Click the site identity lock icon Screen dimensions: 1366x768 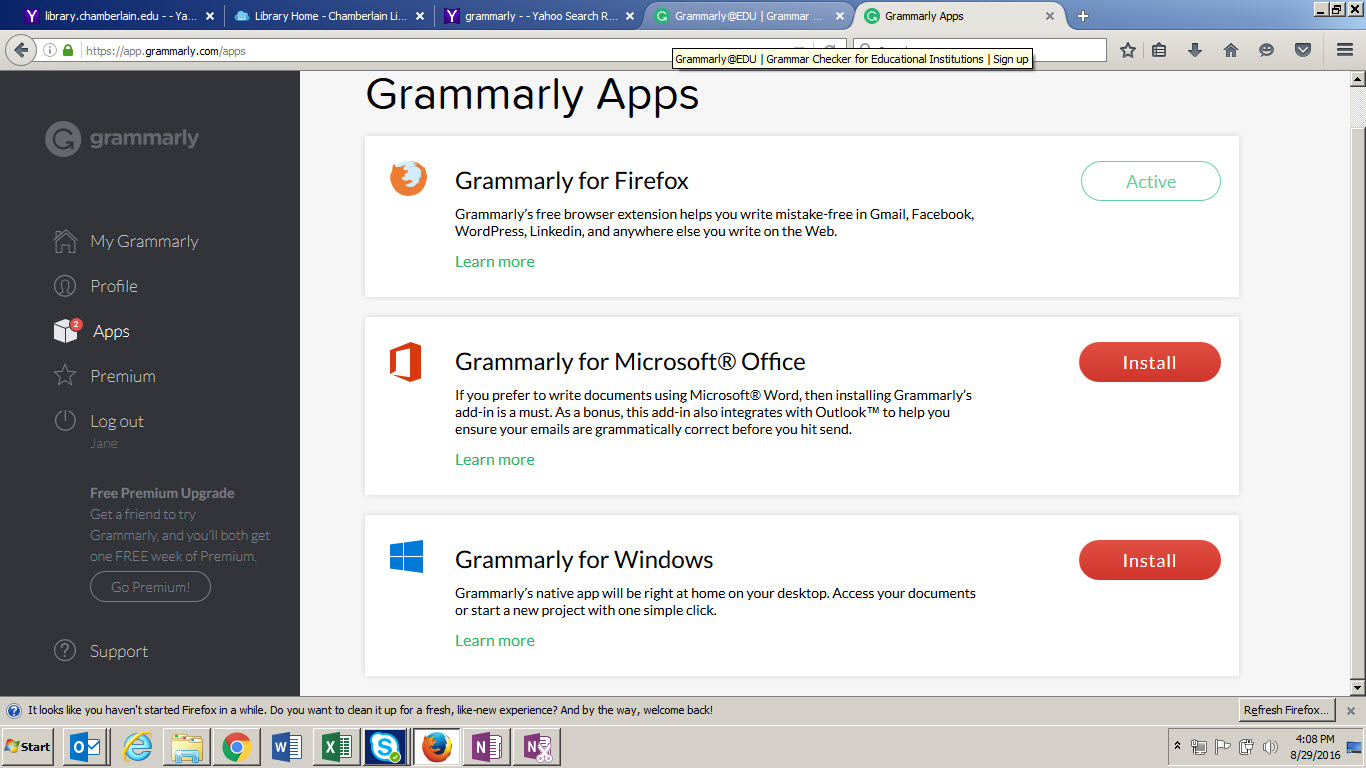click(x=68, y=50)
